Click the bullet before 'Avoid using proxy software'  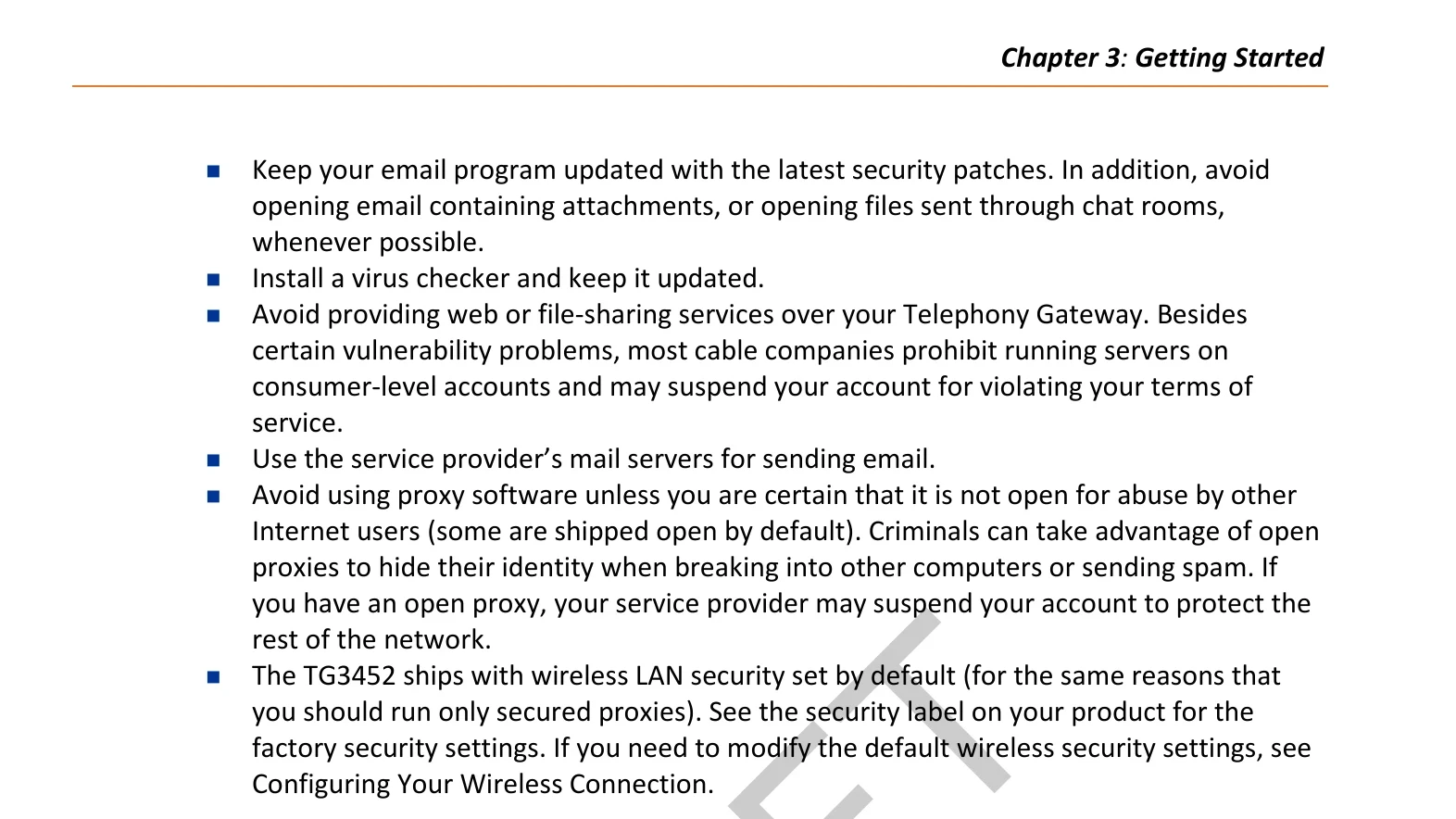(x=213, y=497)
